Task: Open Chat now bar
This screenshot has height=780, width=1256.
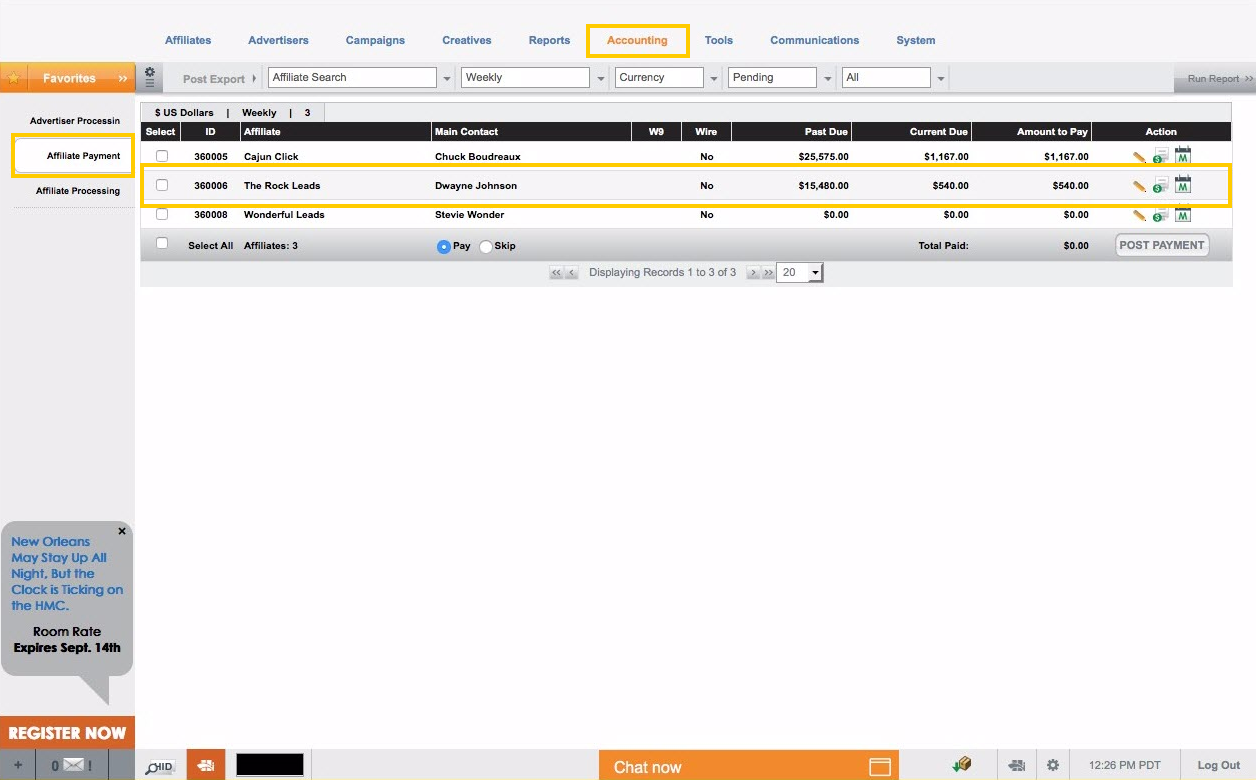Action: (x=748, y=766)
